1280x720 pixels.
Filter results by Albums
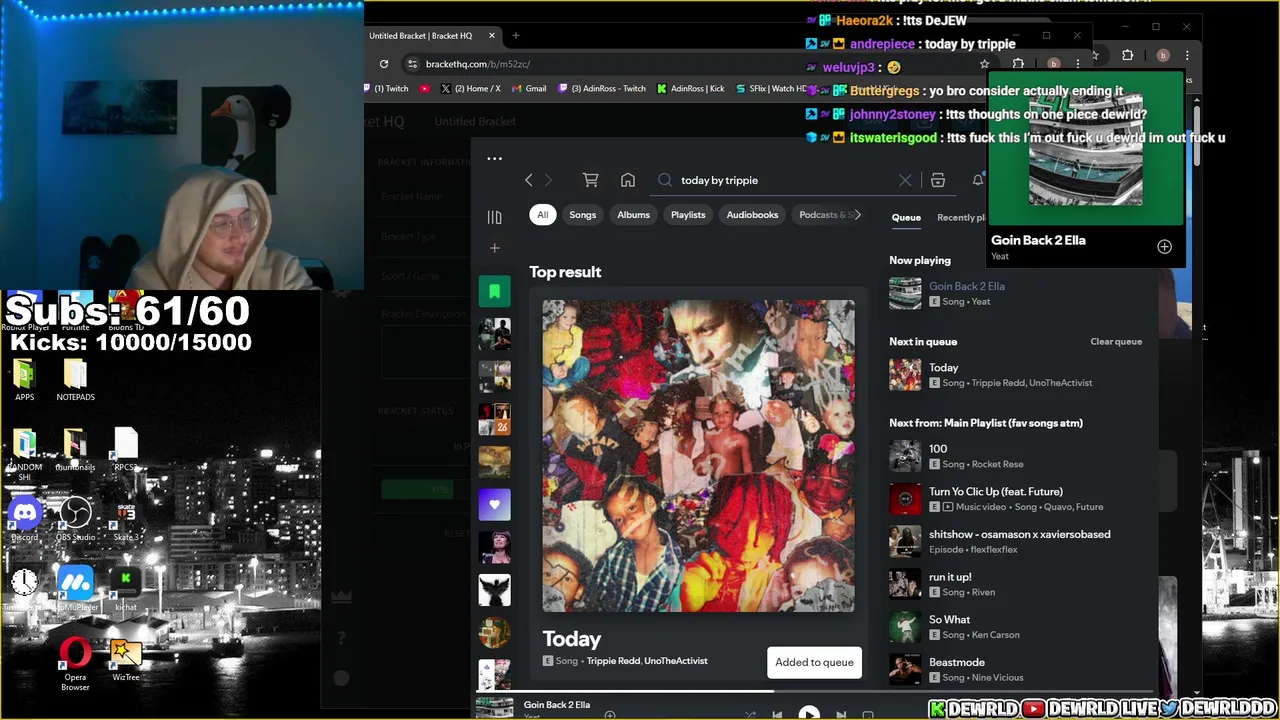633,215
